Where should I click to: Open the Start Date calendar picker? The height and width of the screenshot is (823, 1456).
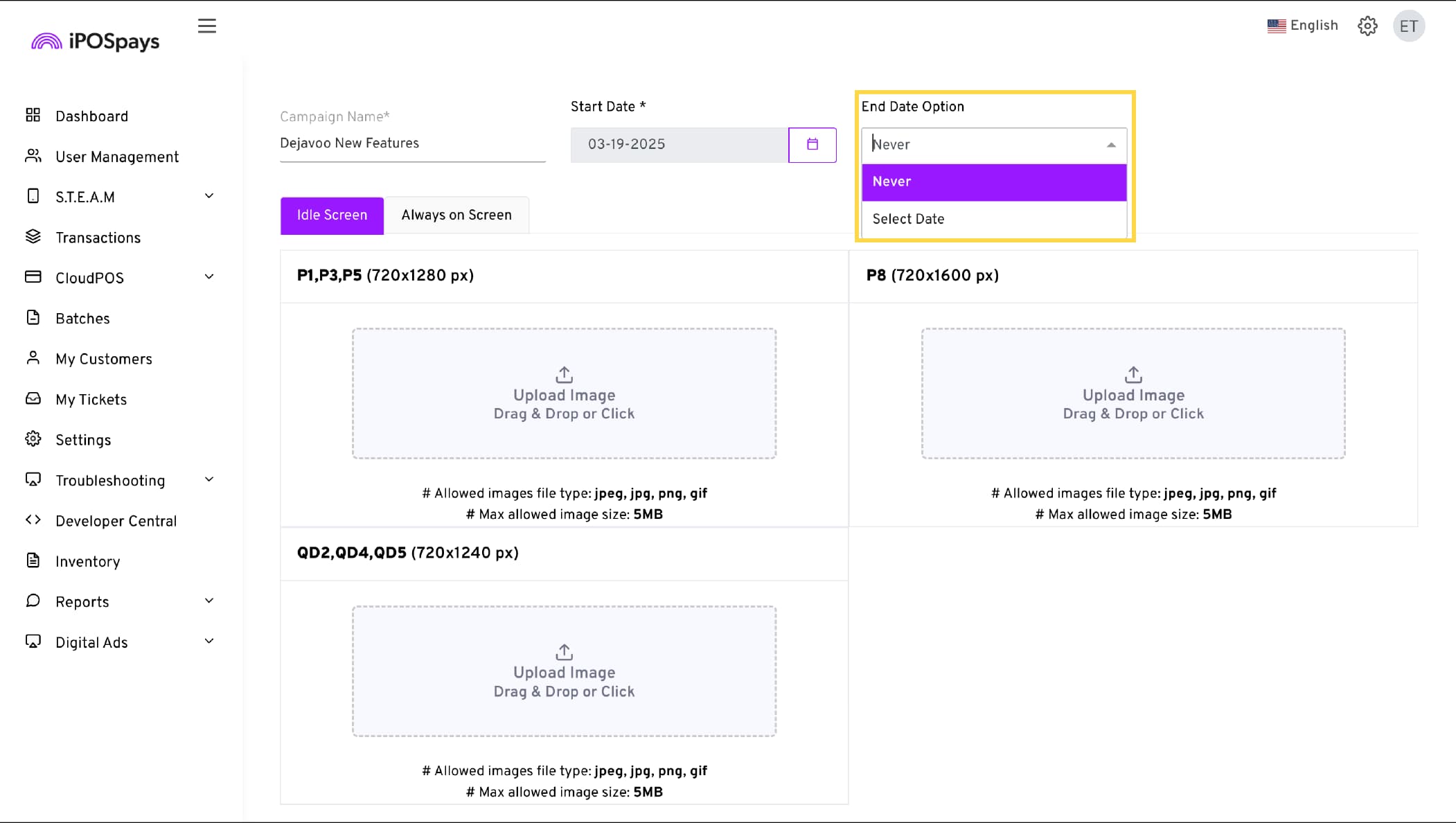pyautogui.click(x=812, y=145)
